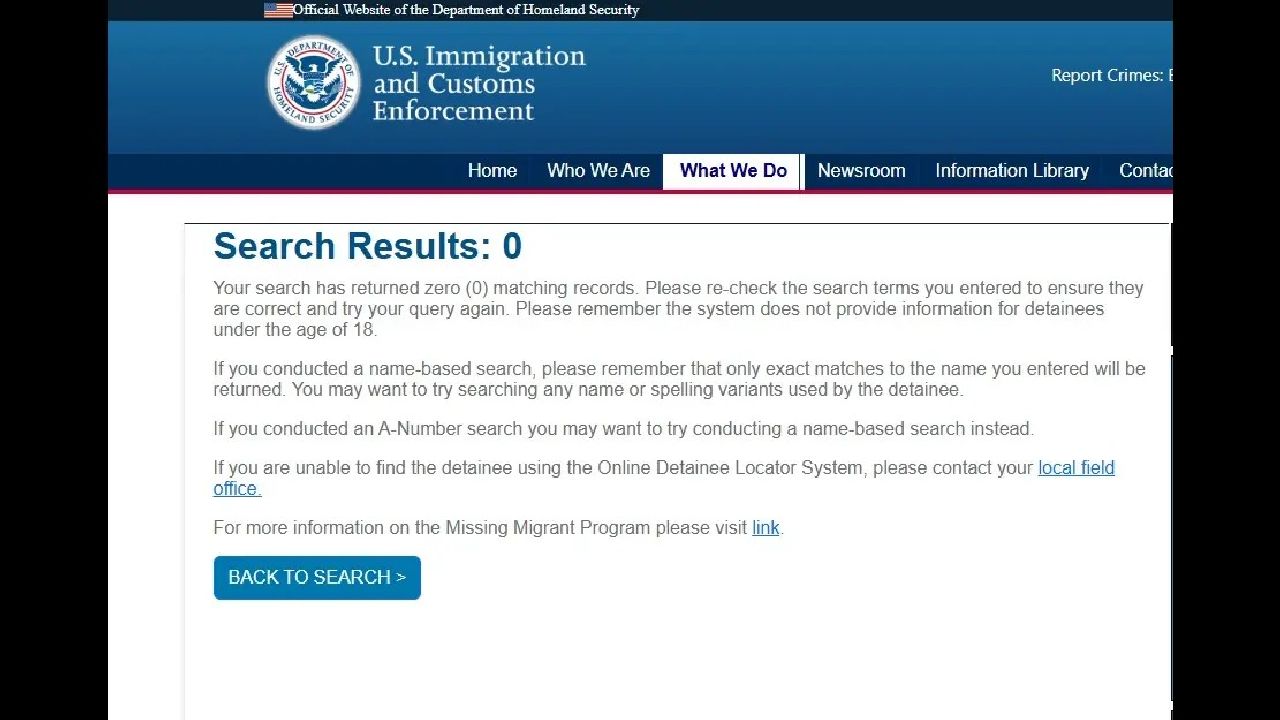Click the U.S. Immigration and Customs Enforcement title
Image resolution: width=1280 pixels, height=720 pixels.
pos(479,84)
